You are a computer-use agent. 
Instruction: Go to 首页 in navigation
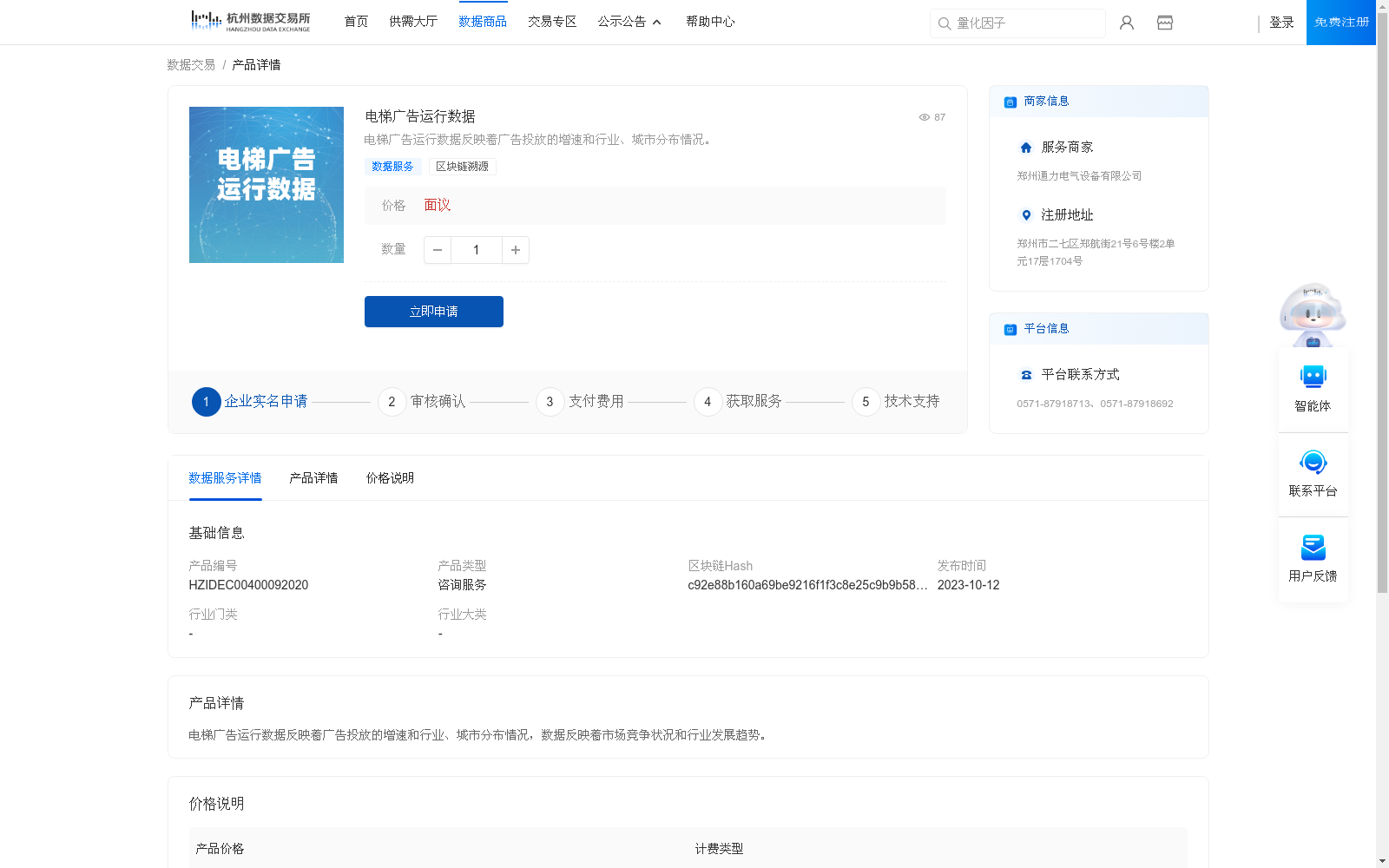356,22
